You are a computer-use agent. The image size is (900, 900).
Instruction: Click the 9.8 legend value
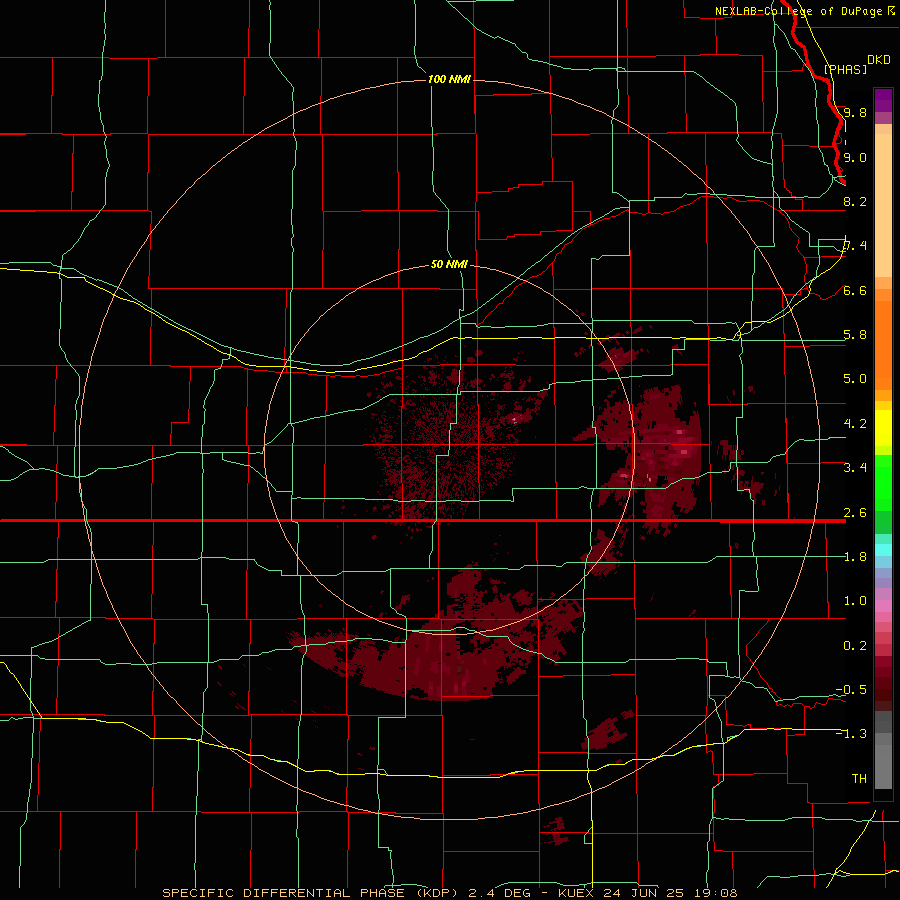pos(855,112)
